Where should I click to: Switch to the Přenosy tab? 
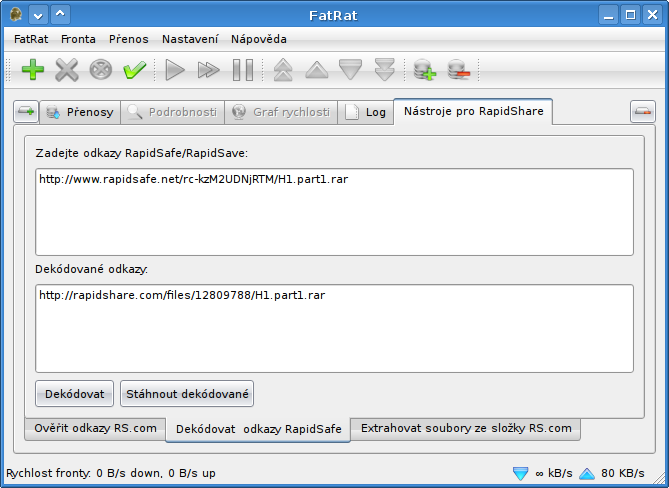coord(80,112)
